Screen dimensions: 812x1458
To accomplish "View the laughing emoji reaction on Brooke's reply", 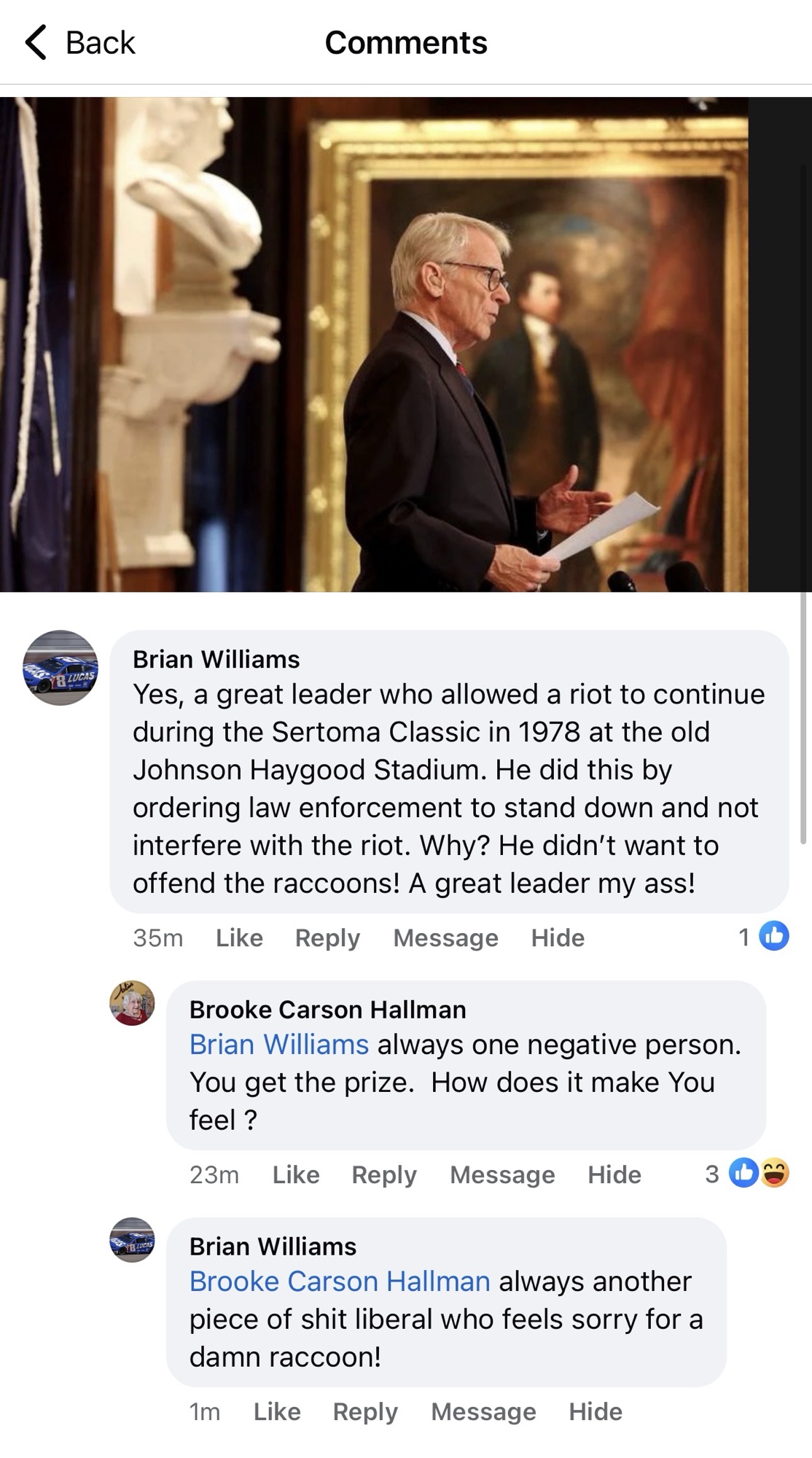I will (x=775, y=1173).
